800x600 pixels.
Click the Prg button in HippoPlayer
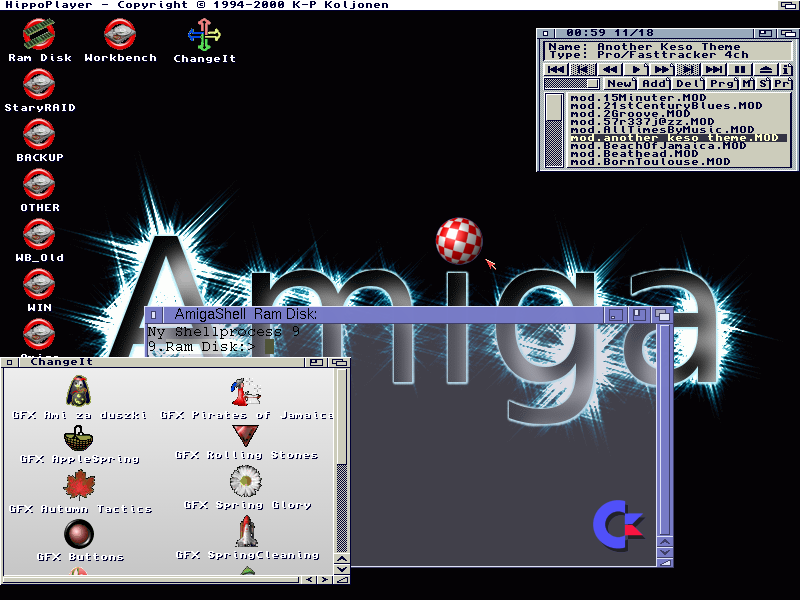(x=722, y=84)
